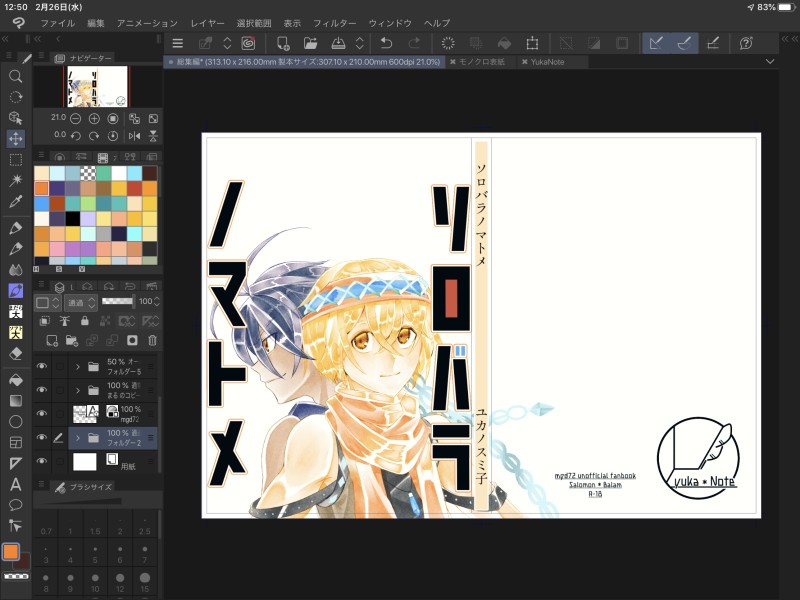Select the Figure ellipse tool
The width and height of the screenshot is (800, 600).
[x=15, y=421]
